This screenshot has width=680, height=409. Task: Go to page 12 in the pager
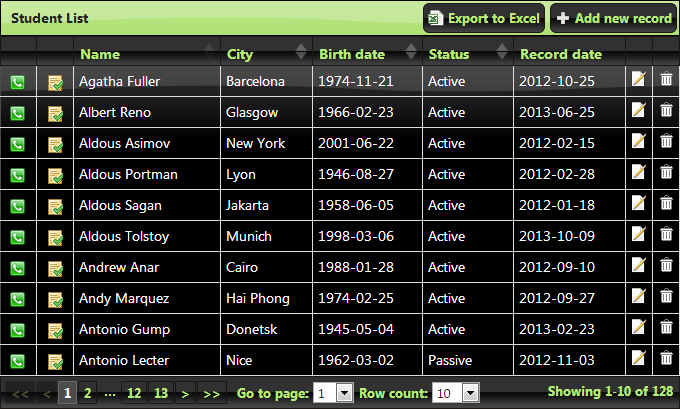coord(134,393)
